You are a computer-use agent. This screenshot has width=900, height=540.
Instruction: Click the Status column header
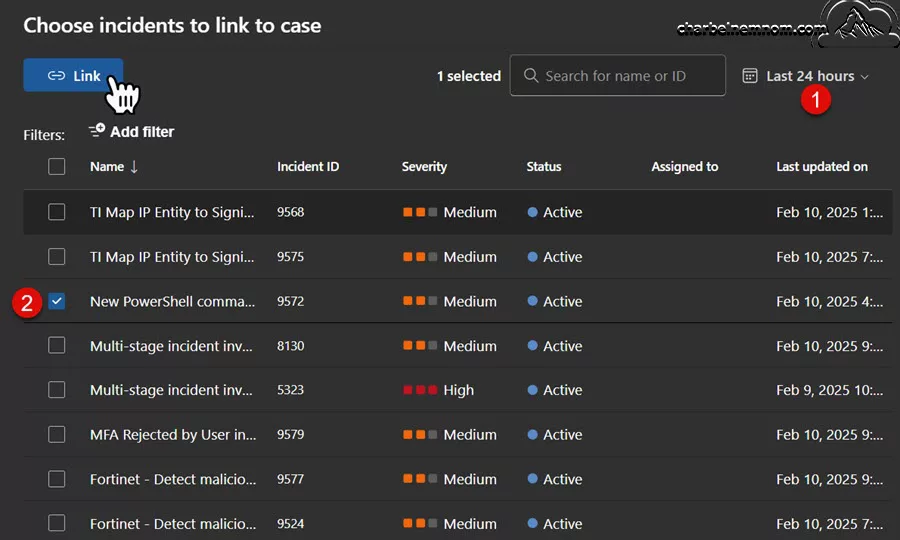544,166
